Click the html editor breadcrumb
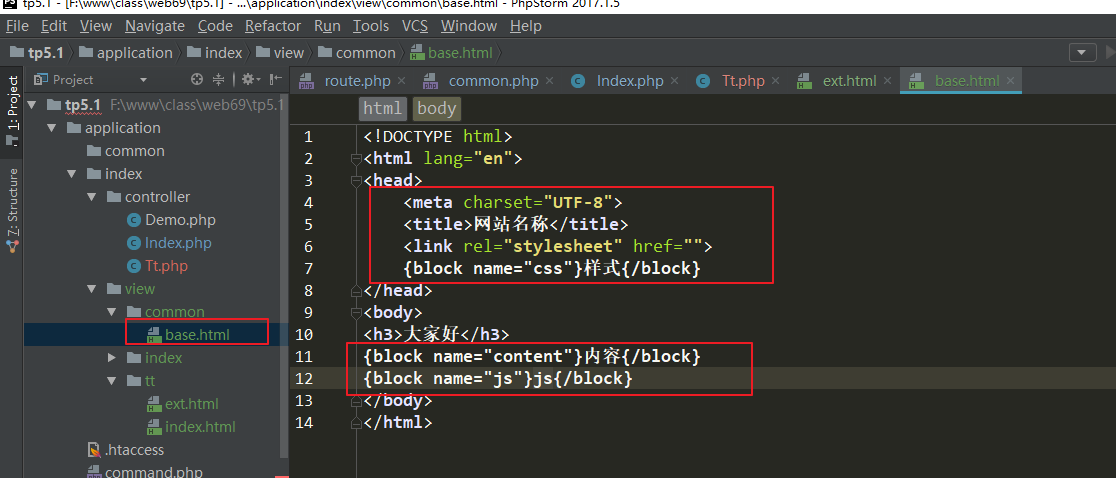The width and height of the screenshot is (1116, 478). click(x=382, y=108)
